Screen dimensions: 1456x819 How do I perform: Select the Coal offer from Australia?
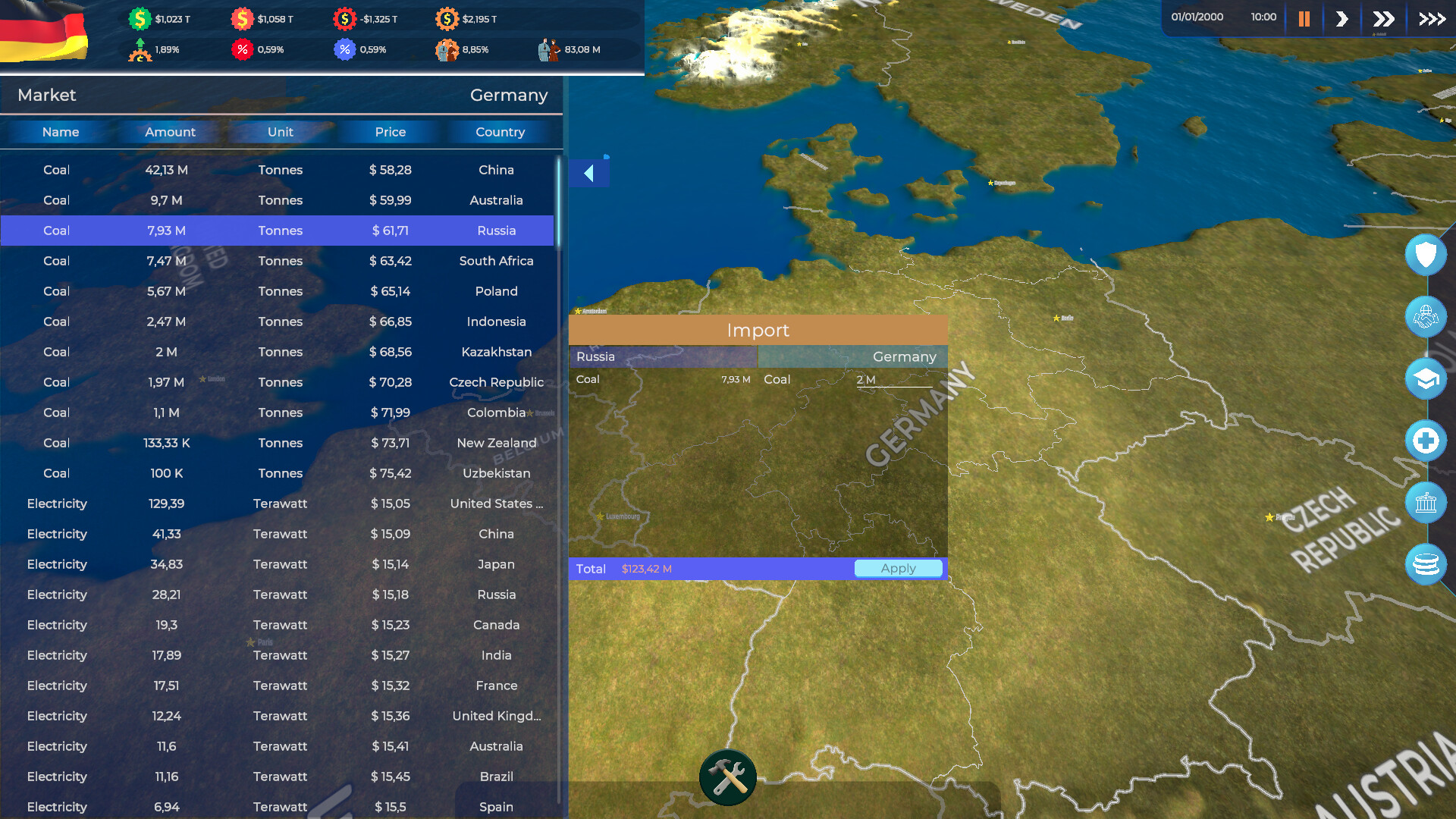click(281, 200)
